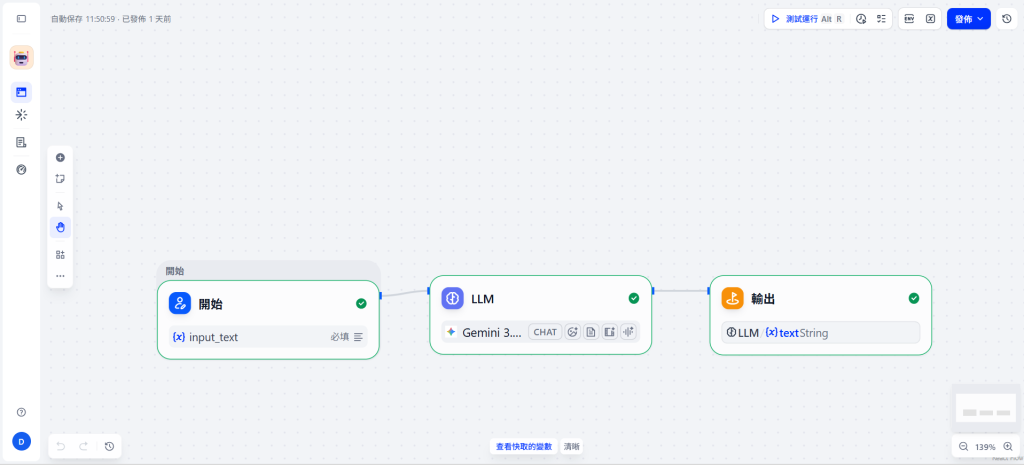Viewport: 1024px width, 465px height.
Task: Click the minimap thumbnail
Action: (986, 408)
